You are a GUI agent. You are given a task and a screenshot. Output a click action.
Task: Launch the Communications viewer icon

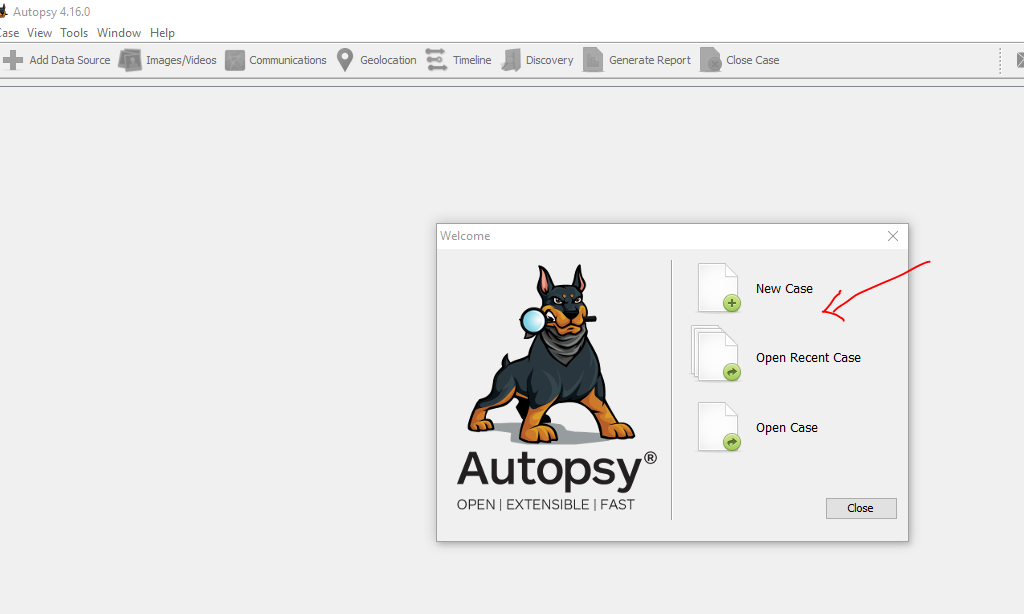tap(234, 60)
